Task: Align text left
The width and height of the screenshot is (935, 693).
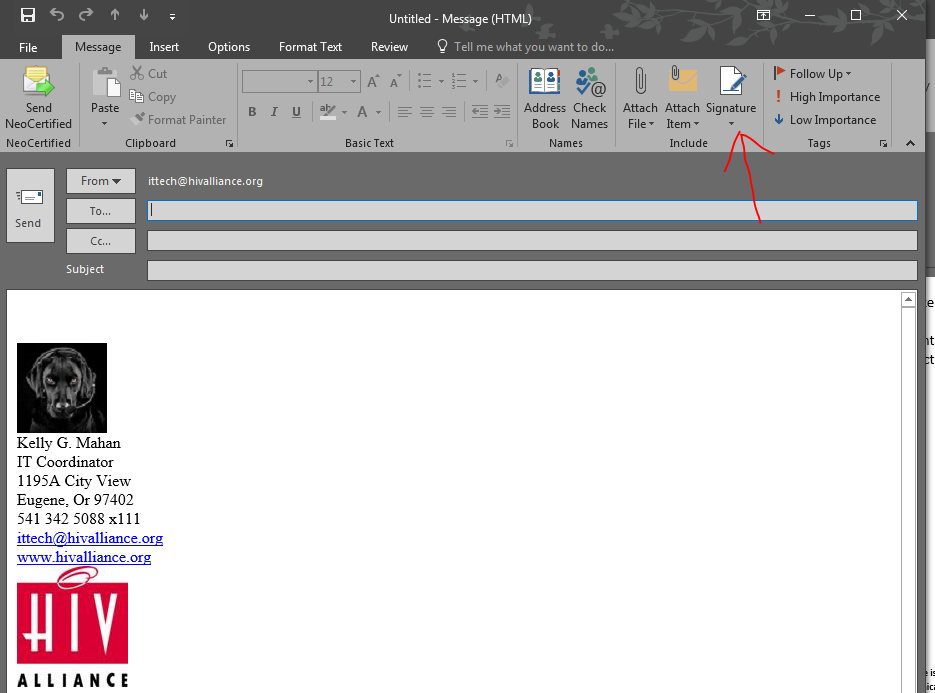Action: click(404, 112)
